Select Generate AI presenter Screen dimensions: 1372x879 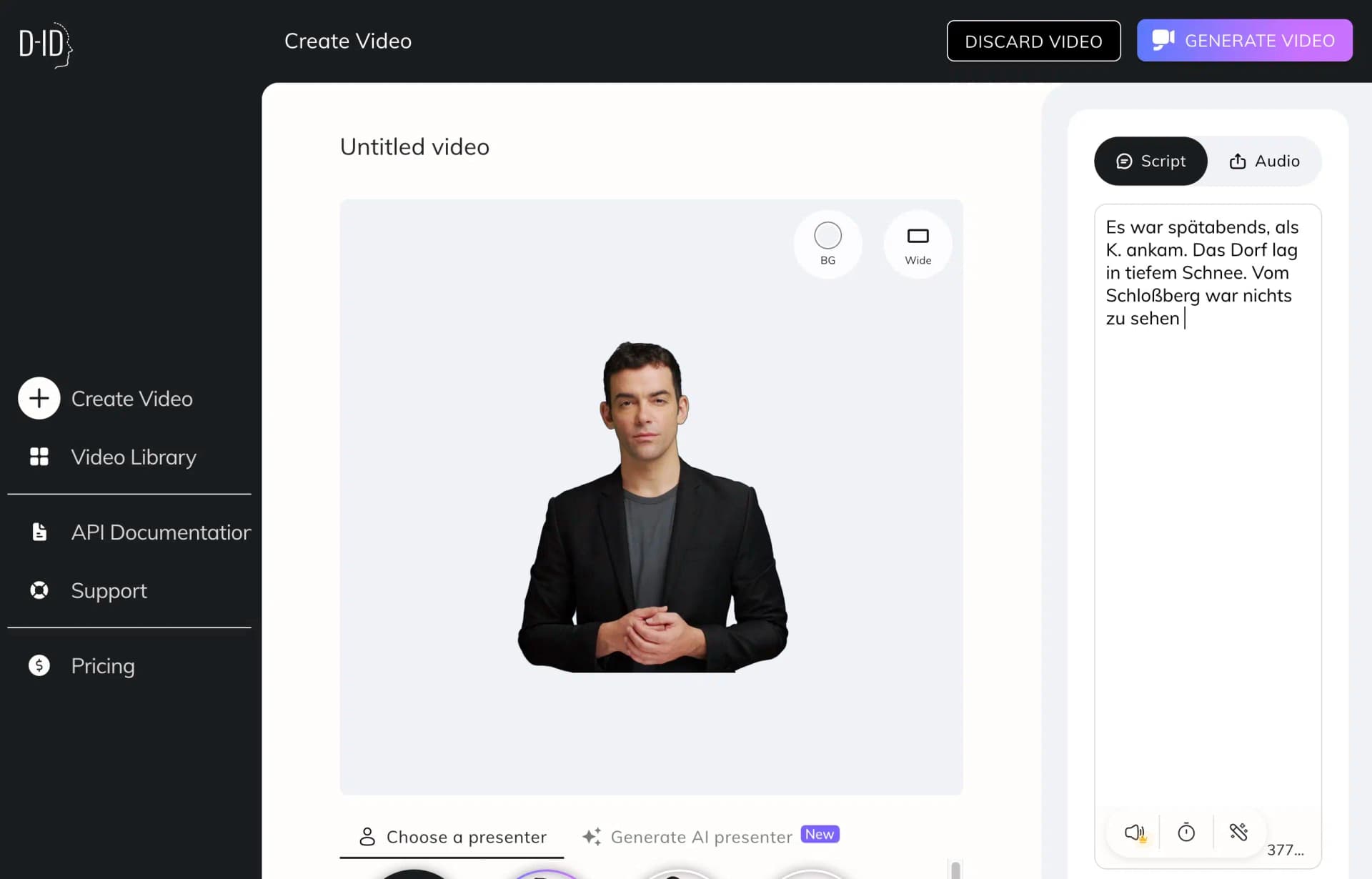[699, 836]
